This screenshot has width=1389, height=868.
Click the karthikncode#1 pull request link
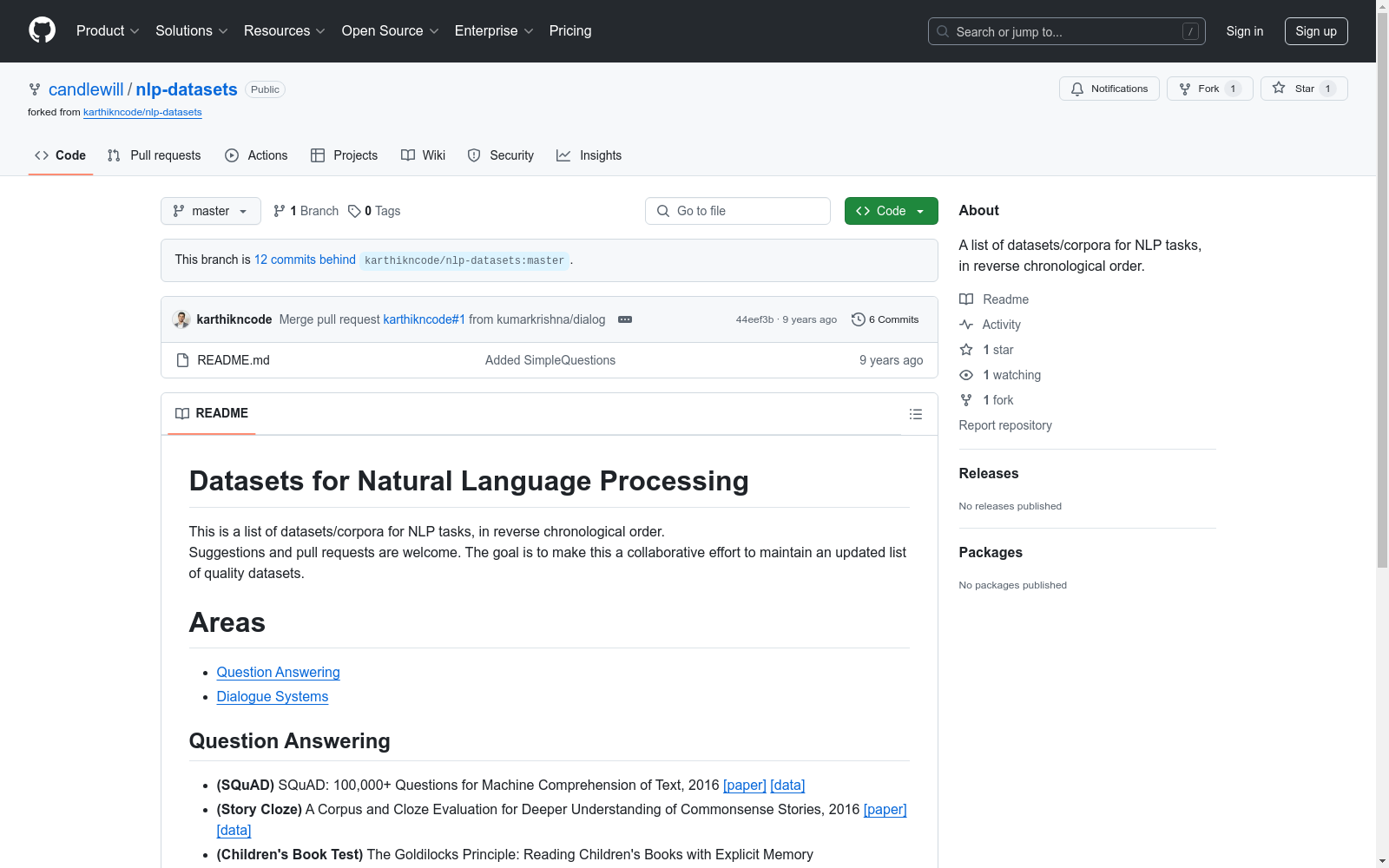(x=425, y=319)
